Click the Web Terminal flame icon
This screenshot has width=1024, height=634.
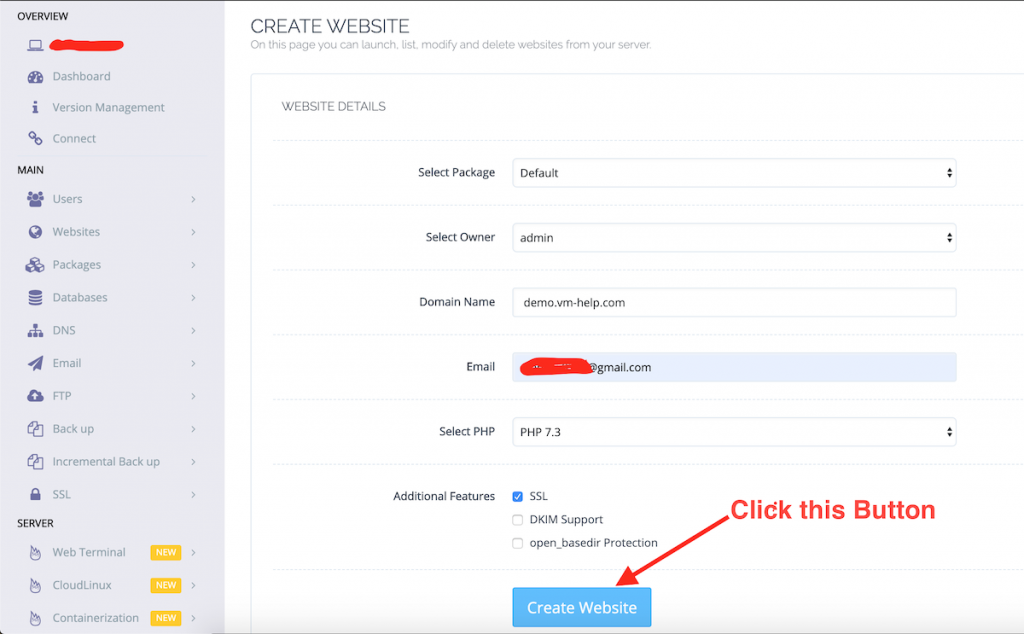35,552
